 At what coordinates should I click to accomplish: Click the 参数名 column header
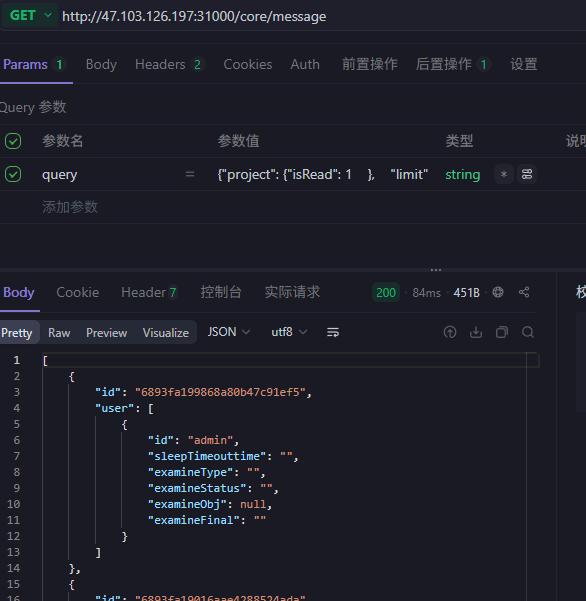click(62, 141)
